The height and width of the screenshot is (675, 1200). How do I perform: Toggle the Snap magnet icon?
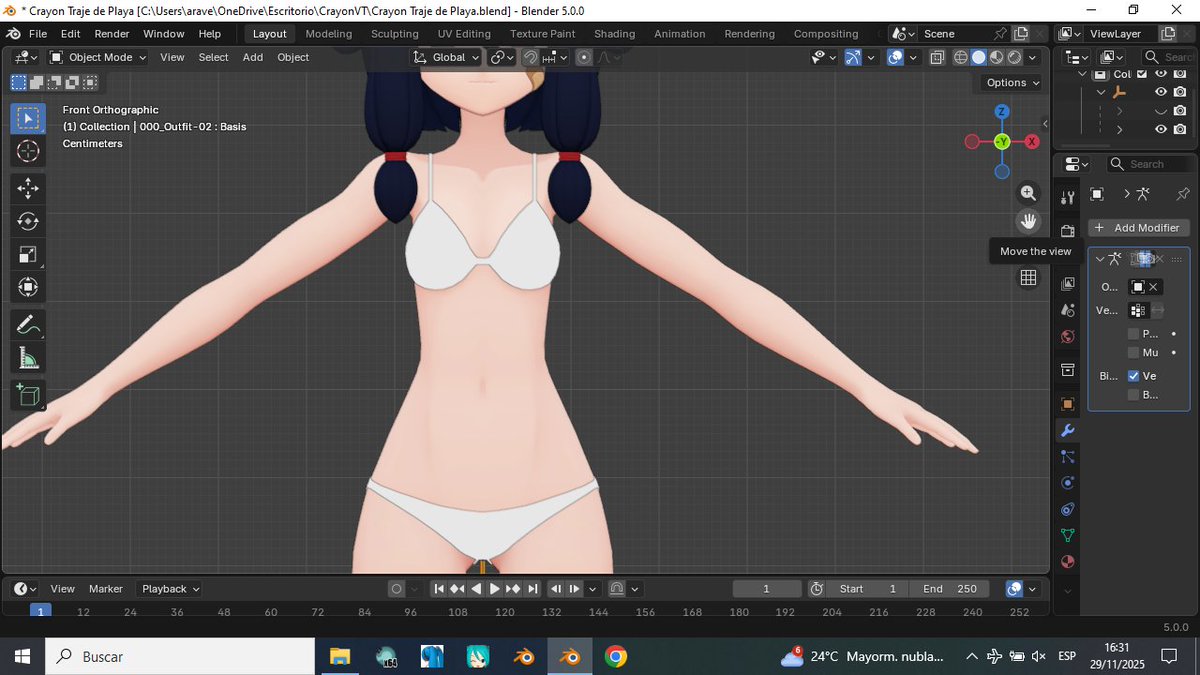(531, 58)
